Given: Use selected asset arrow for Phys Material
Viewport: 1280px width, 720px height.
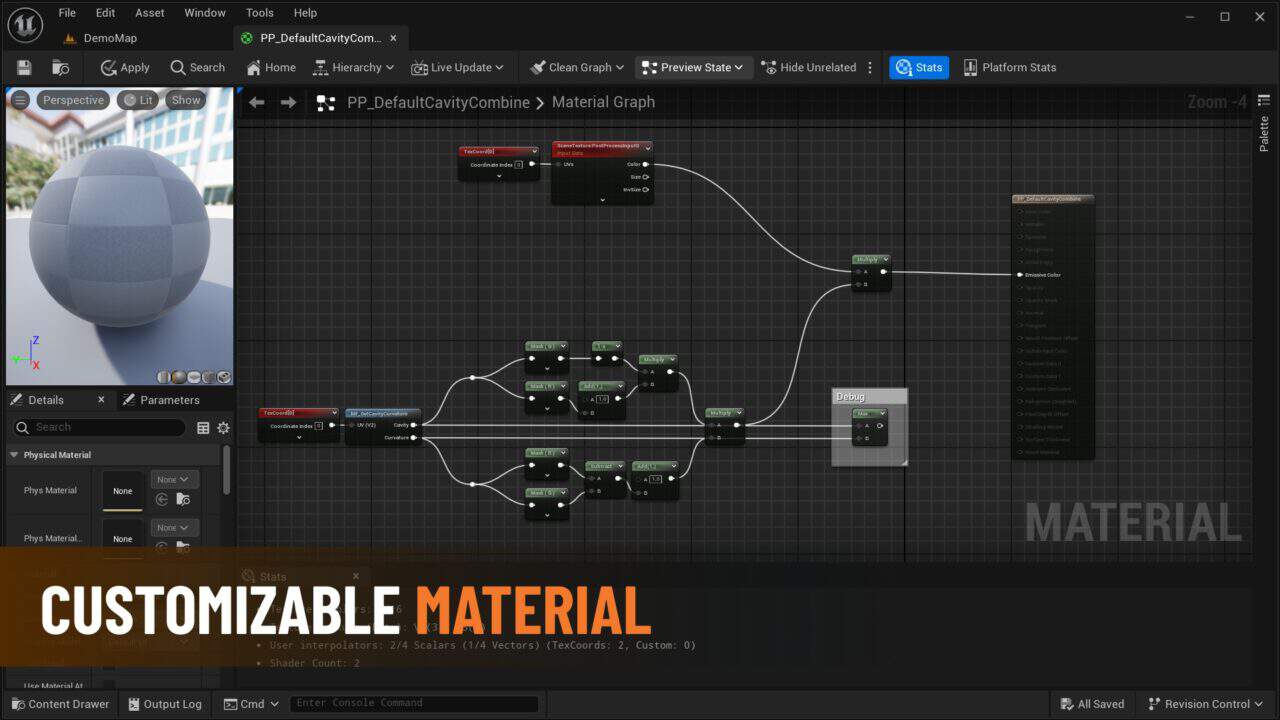Looking at the screenshot, I should click(162, 499).
